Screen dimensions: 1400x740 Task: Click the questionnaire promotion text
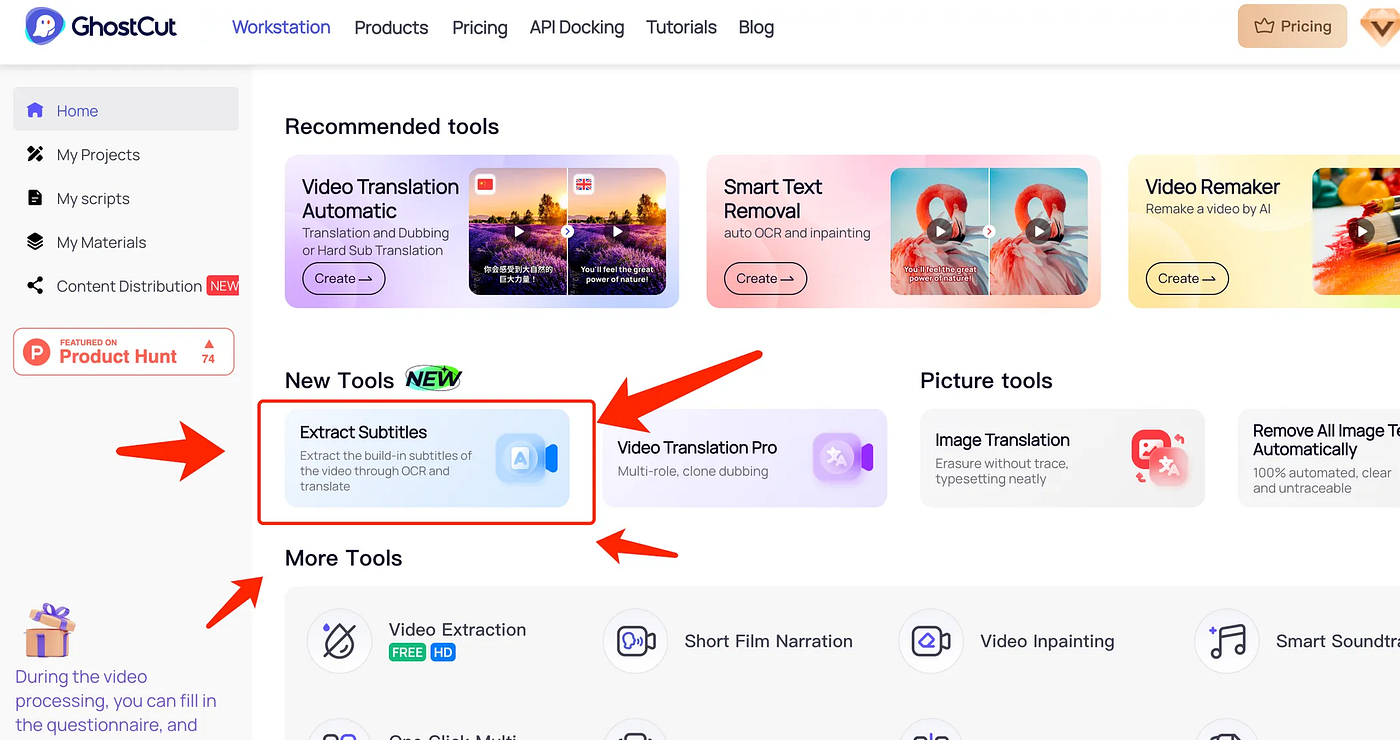click(x=115, y=702)
